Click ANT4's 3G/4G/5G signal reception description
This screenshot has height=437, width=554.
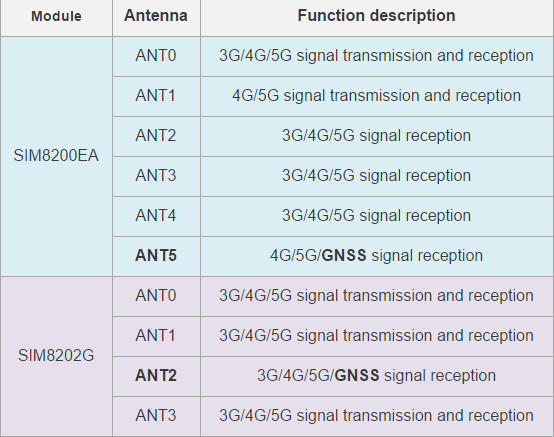[377, 216]
